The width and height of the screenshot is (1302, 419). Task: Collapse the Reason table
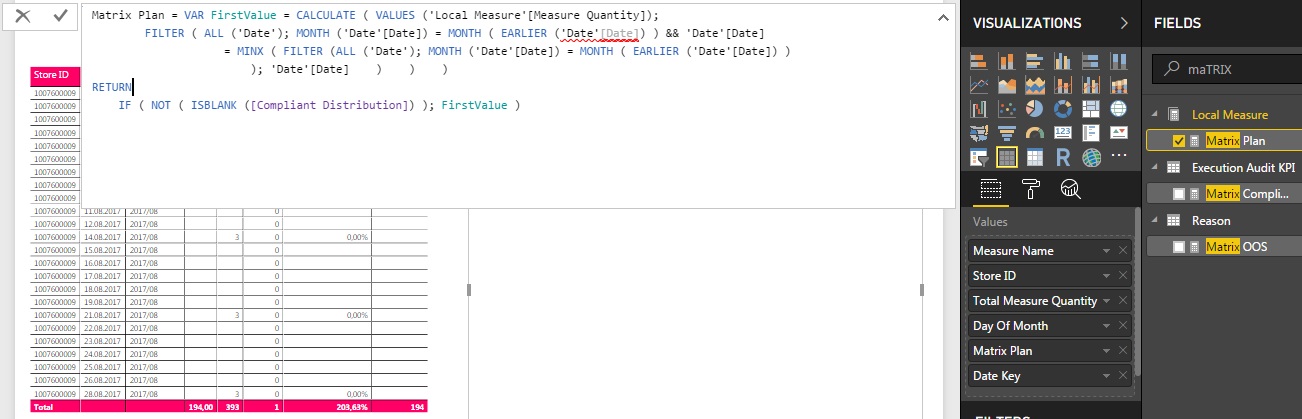click(x=1154, y=220)
